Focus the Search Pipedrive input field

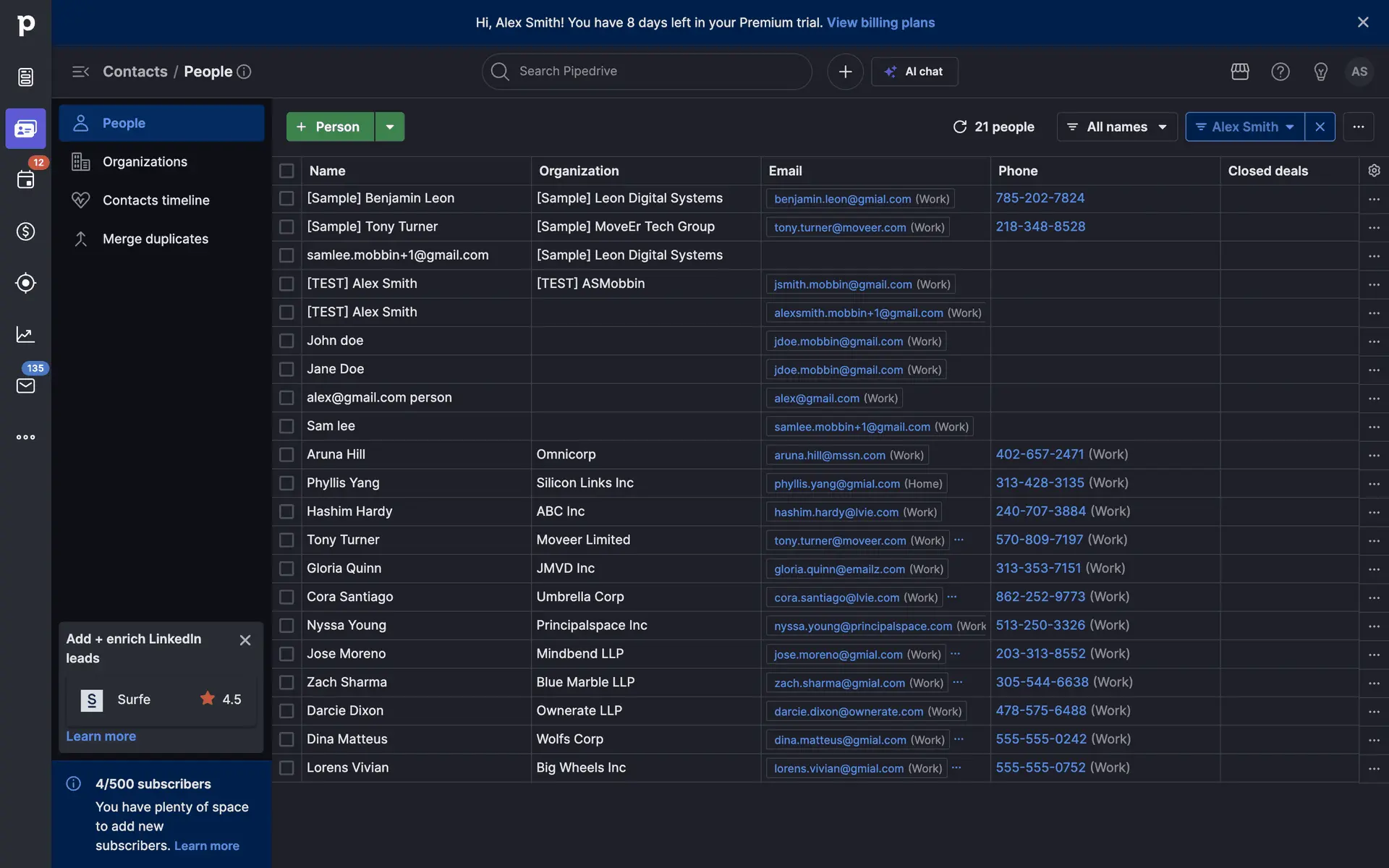[x=647, y=72]
